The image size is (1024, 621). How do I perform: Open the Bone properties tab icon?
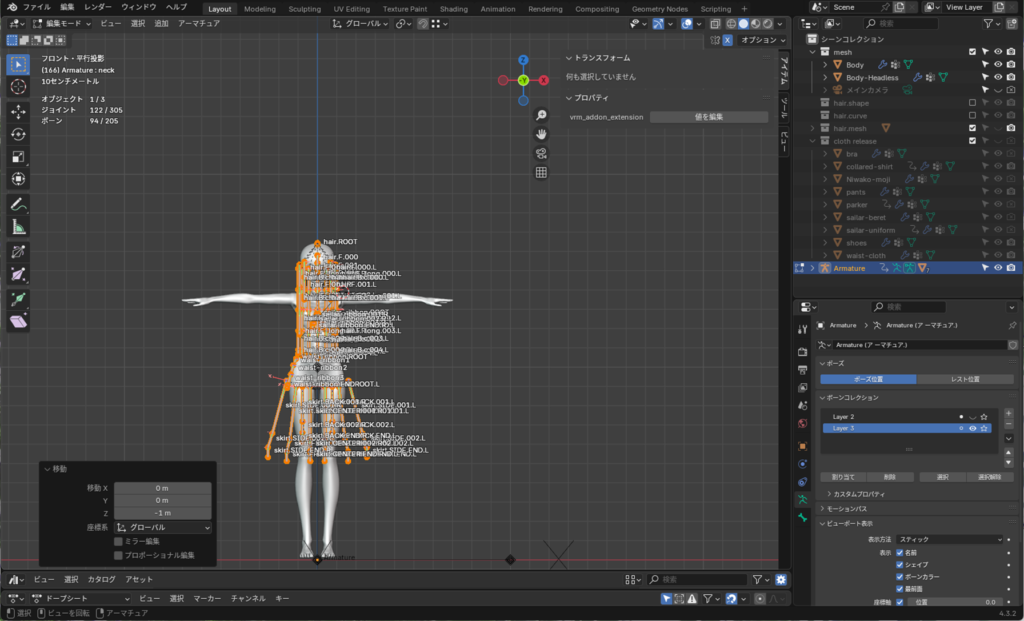802,517
